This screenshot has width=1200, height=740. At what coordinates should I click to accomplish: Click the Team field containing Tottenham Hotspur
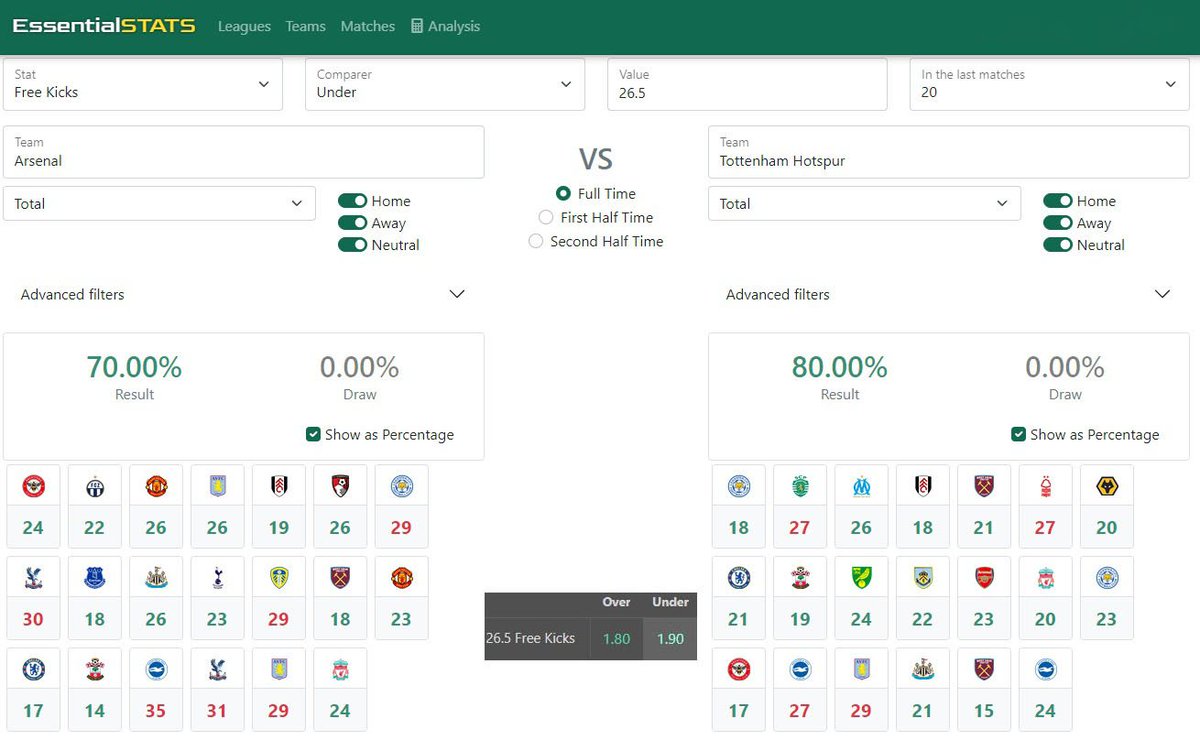[948, 152]
